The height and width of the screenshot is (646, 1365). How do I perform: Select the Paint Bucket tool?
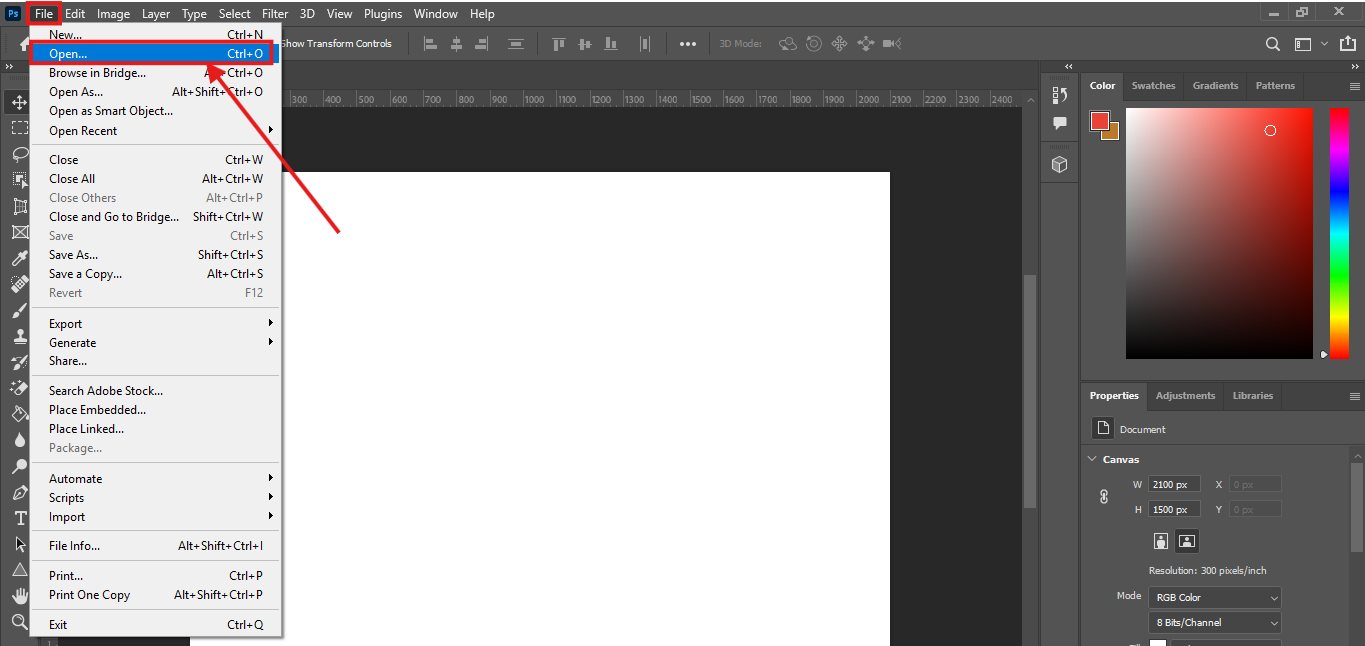click(19, 414)
